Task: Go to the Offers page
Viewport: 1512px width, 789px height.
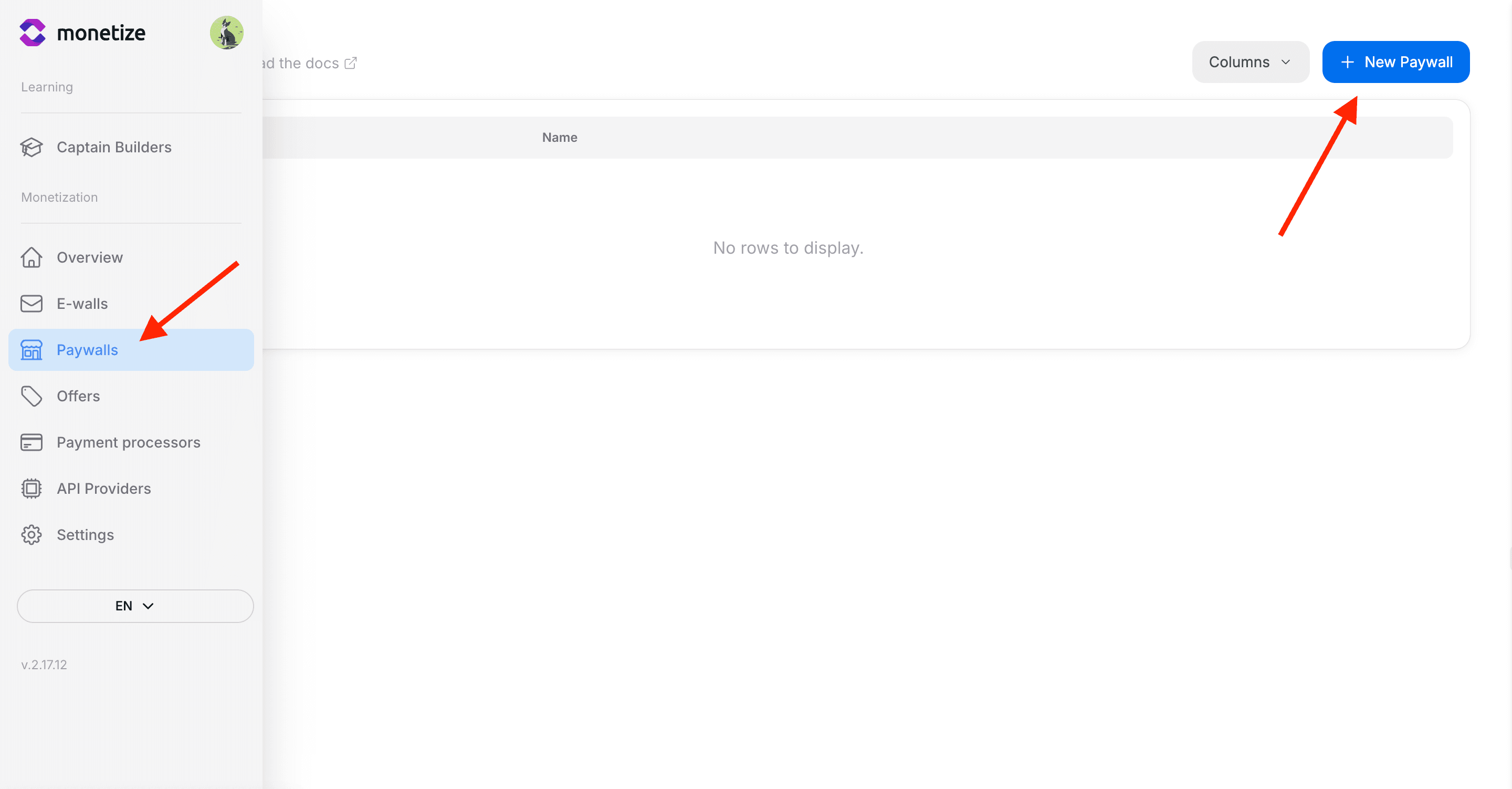Action: pos(78,396)
